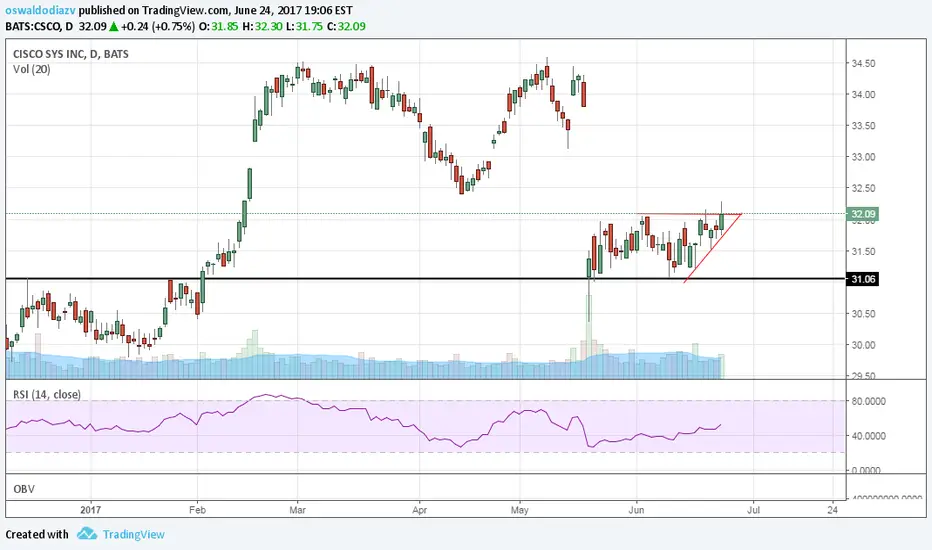The image size is (932, 550).
Task: Click the Jul date axis label
Action: [753, 510]
